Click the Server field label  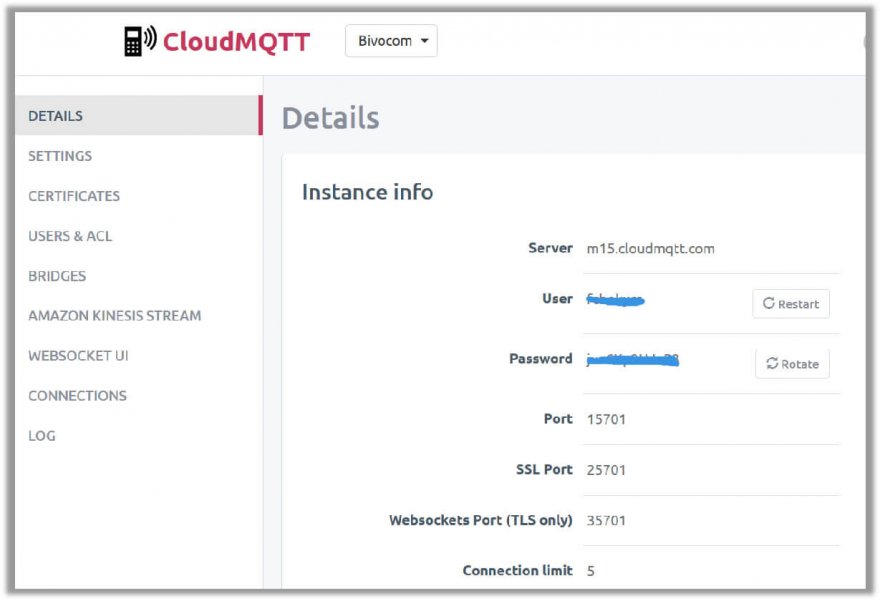pos(551,248)
